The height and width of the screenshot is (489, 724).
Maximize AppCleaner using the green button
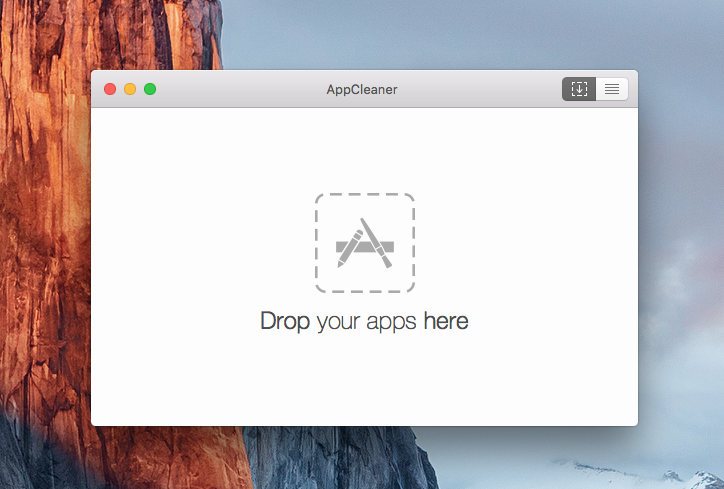pyautogui.click(x=150, y=89)
